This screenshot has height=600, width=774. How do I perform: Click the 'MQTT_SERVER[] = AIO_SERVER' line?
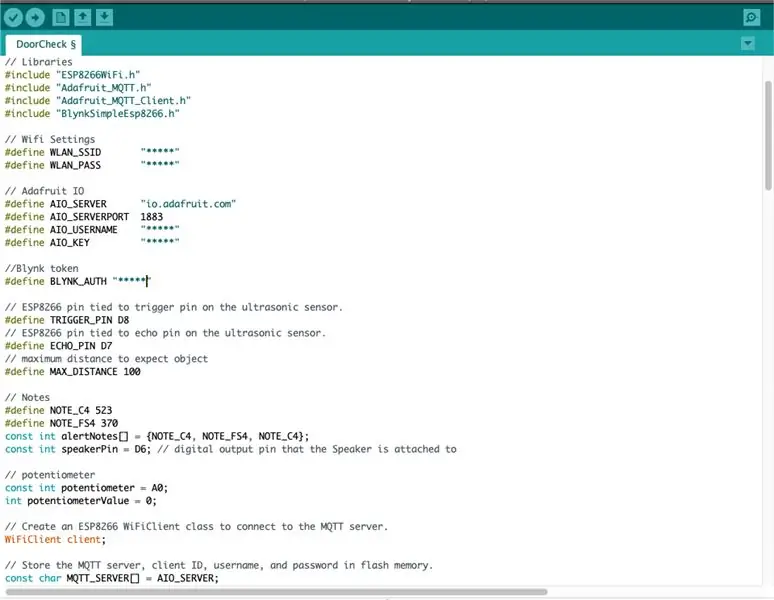coord(112,578)
